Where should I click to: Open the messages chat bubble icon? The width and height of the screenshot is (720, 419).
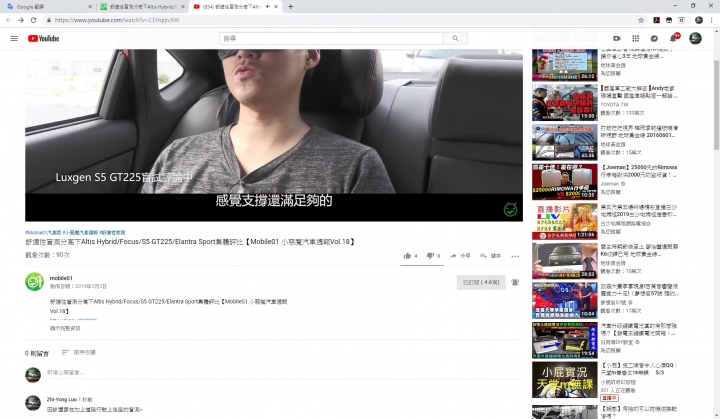pos(654,39)
